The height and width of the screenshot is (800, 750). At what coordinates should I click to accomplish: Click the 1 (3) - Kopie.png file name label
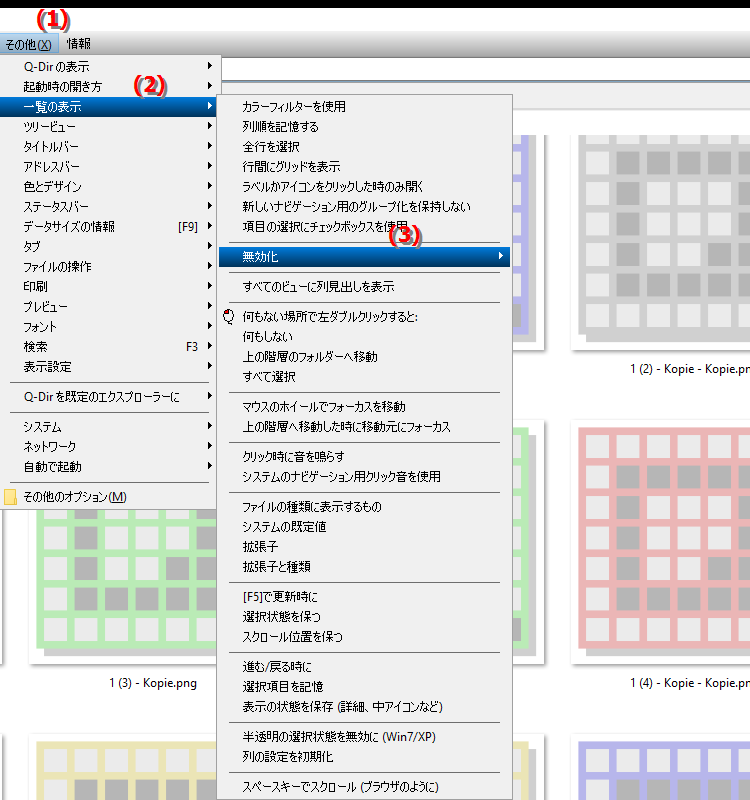pos(153,684)
